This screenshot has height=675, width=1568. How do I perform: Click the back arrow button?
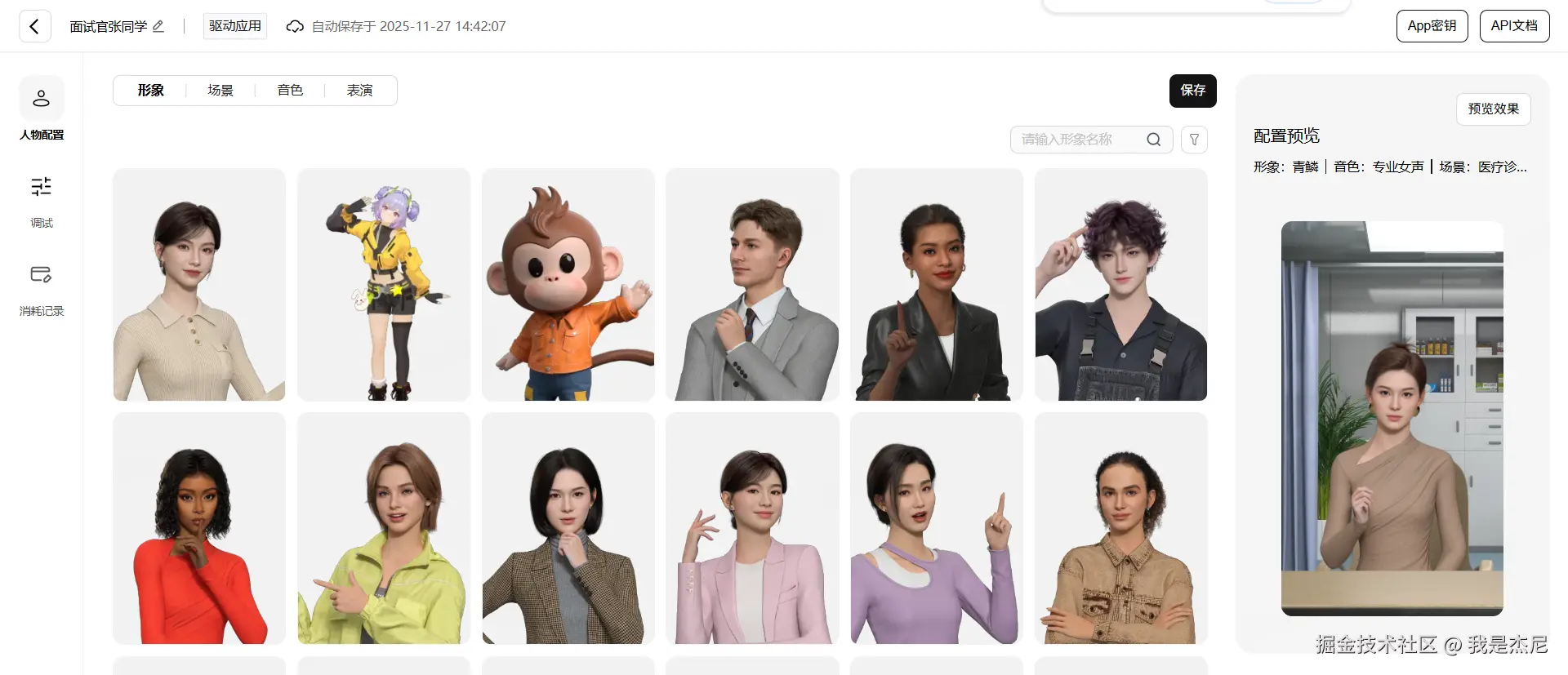click(35, 26)
